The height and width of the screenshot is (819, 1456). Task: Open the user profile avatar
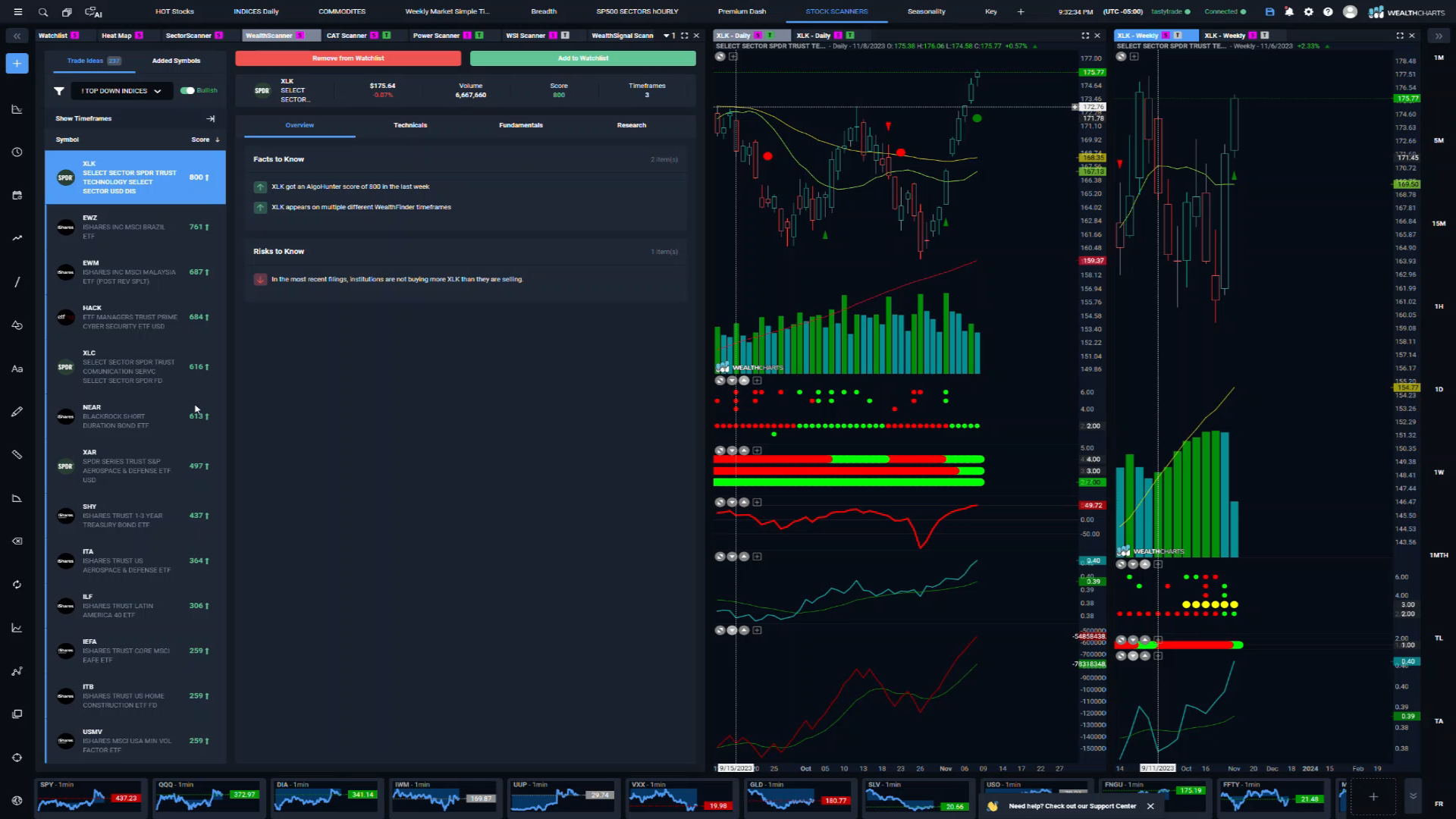point(1350,12)
